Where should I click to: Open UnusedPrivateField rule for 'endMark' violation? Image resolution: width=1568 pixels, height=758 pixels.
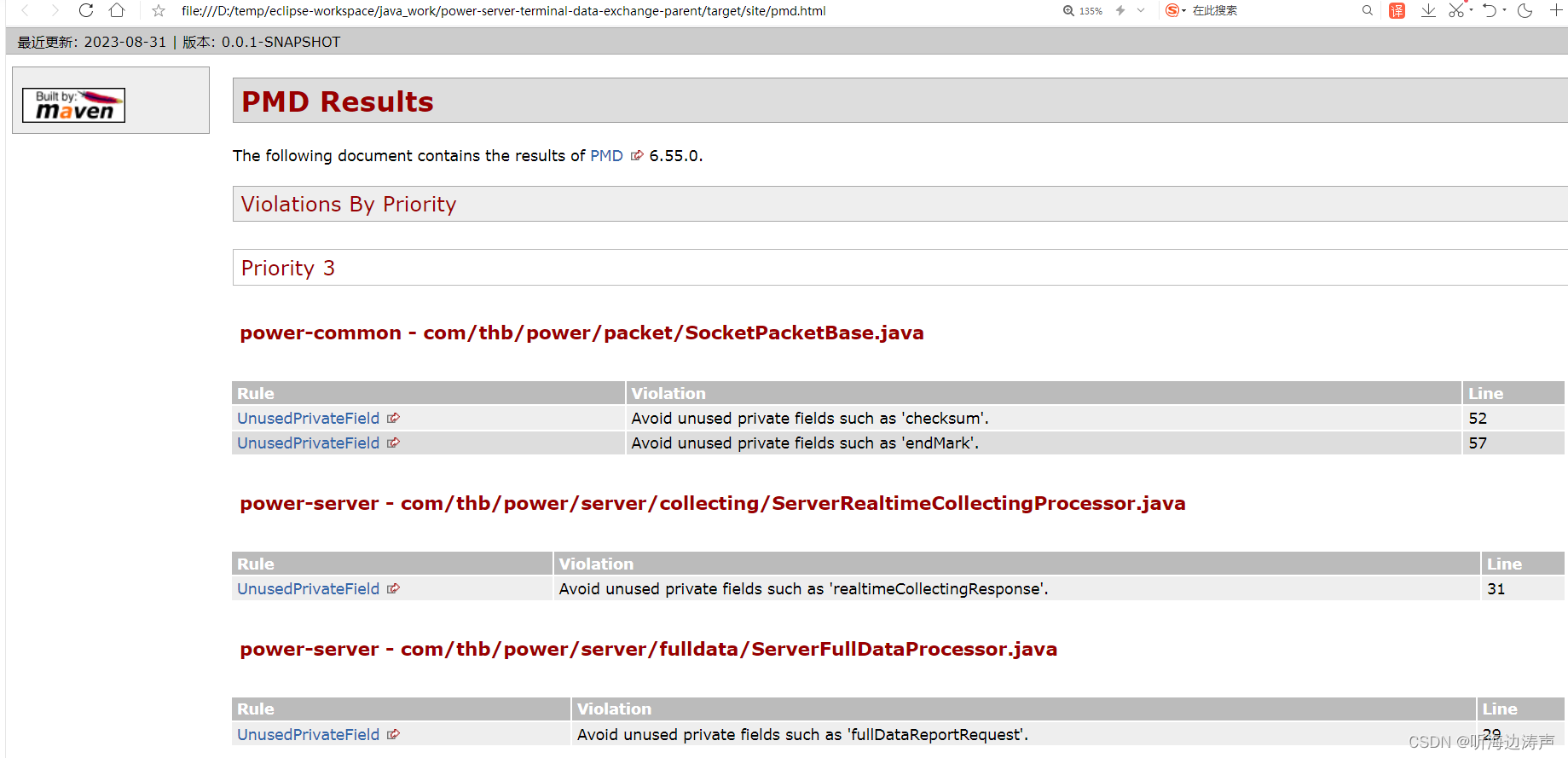tap(308, 443)
